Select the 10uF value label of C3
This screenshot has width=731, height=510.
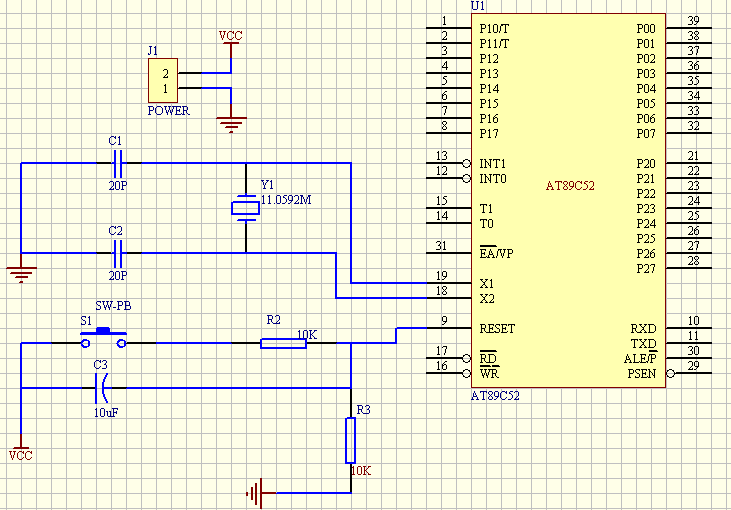pos(107,412)
